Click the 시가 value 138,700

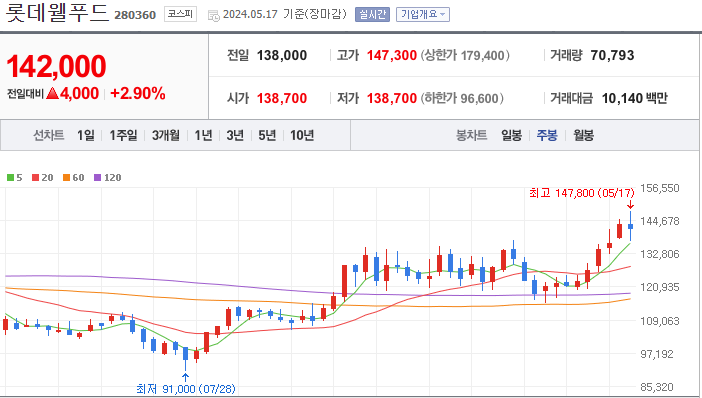point(282,98)
